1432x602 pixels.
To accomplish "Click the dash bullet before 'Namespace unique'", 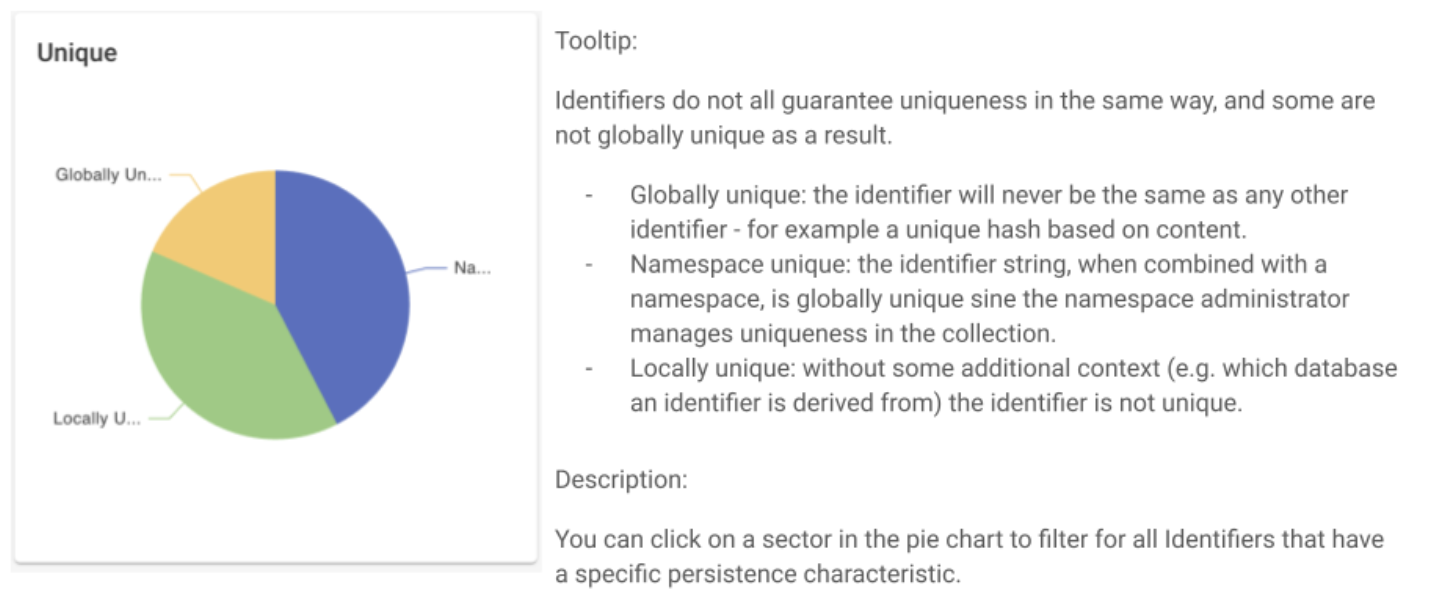I will tap(589, 265).
